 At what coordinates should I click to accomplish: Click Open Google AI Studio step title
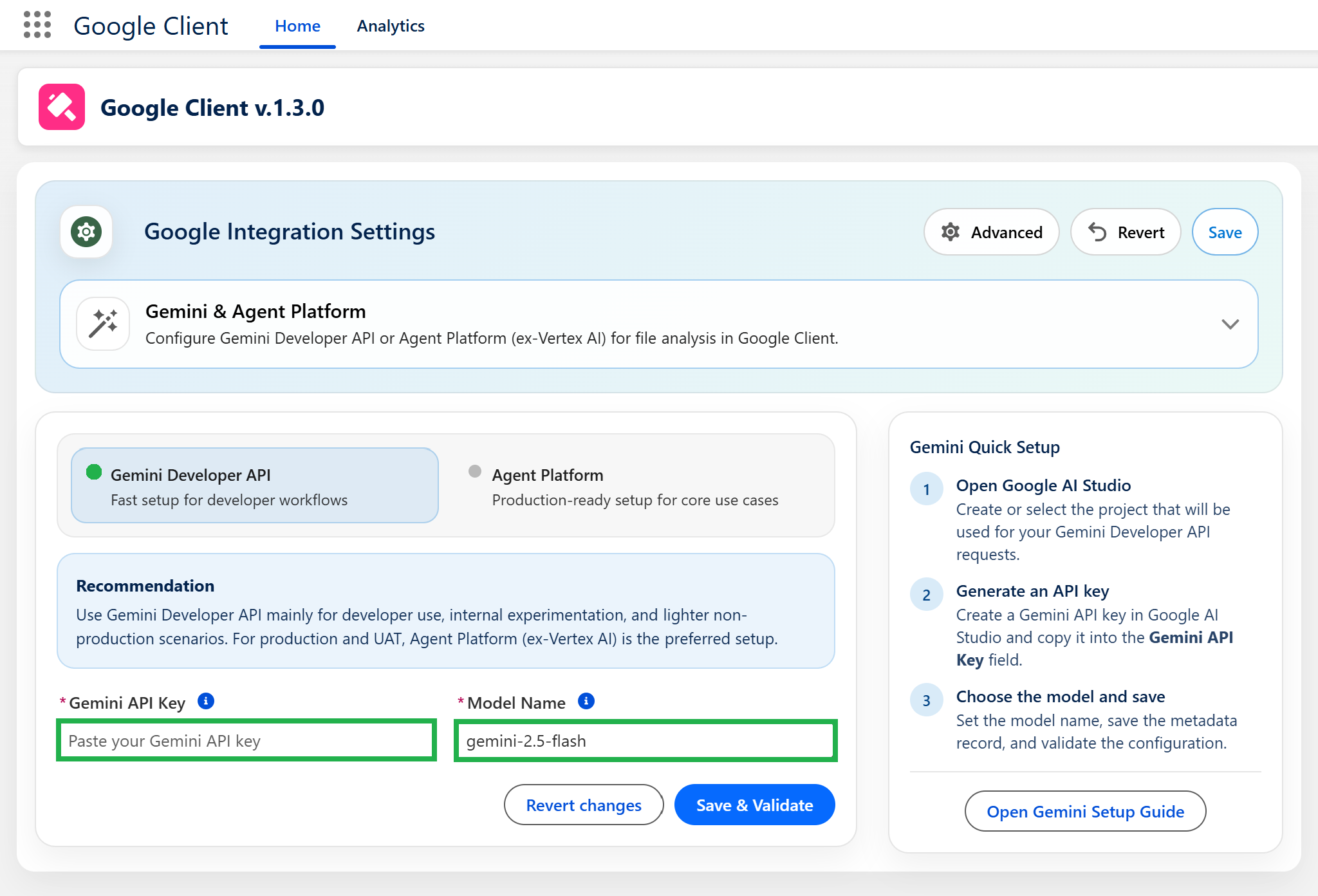(1043, 485)
